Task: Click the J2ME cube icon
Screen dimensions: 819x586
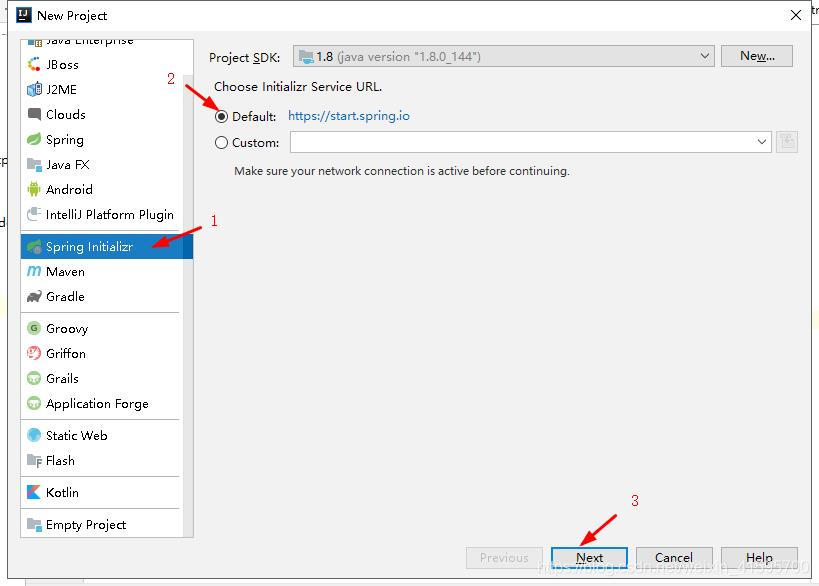Action: [34, 89]
